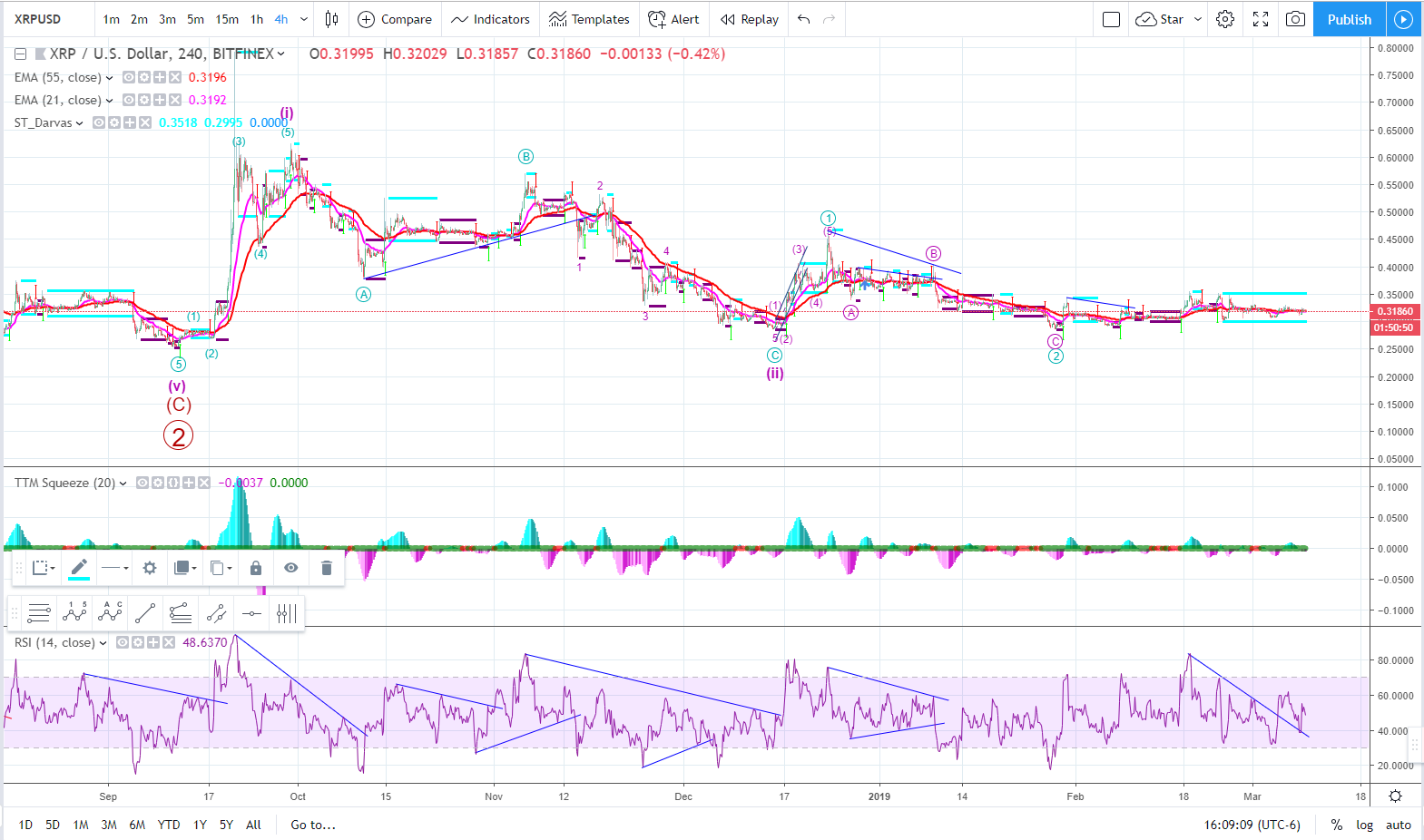Remove the ST_Darvas indicator
The width and height of the screenshot is (1424, 840).
(x=145, y=122)
